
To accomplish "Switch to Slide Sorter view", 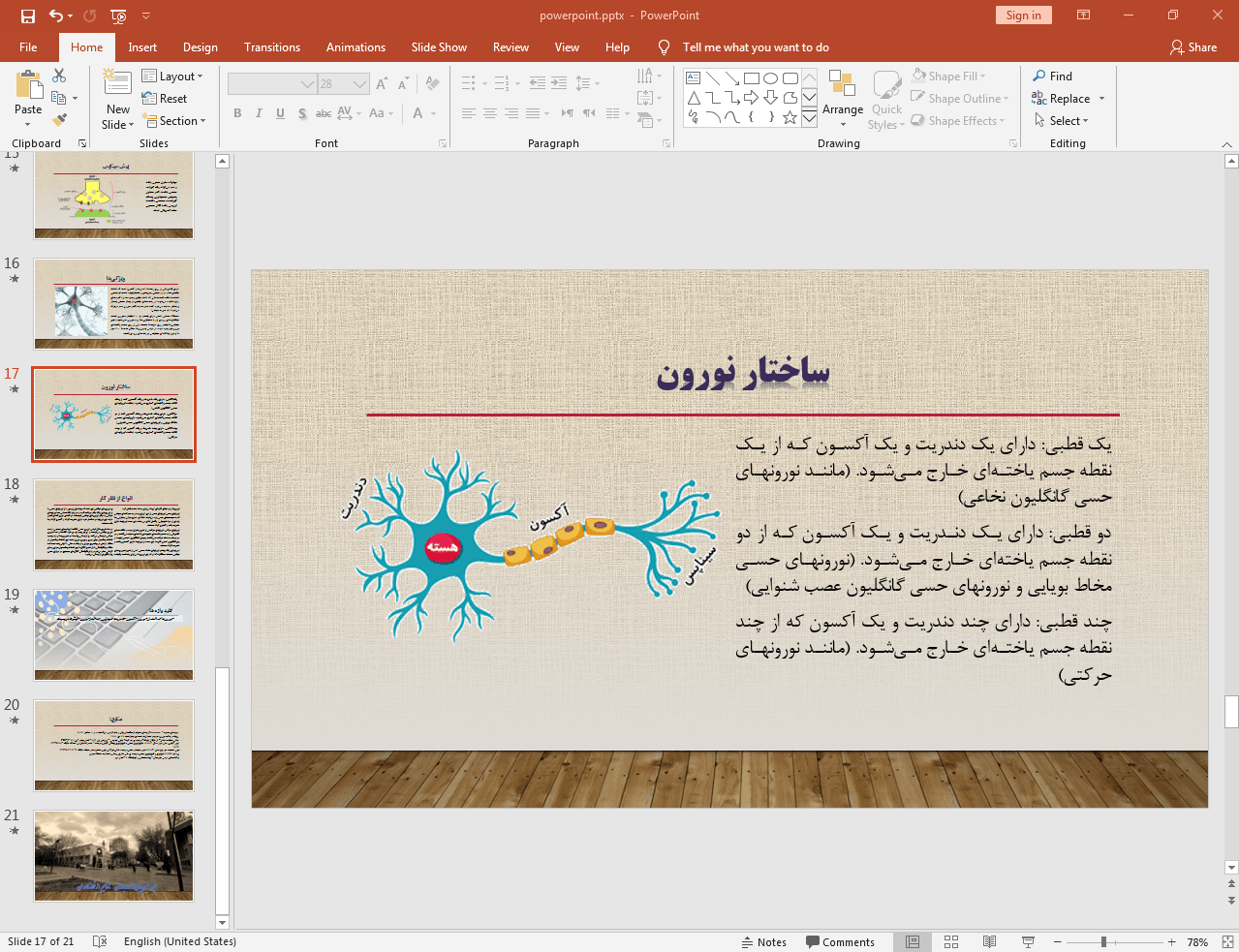I will (x=950, y=941).
